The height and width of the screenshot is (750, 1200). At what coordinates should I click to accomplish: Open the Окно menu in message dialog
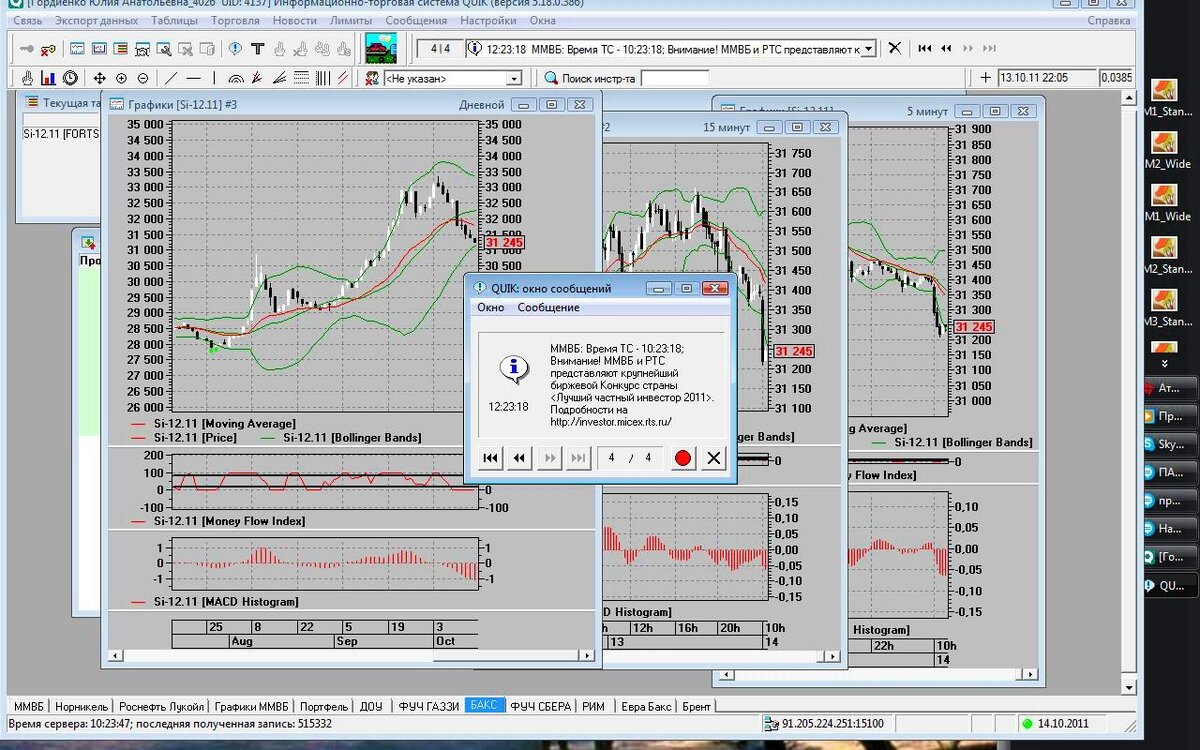pyautogui.click(x=490, y=307)
